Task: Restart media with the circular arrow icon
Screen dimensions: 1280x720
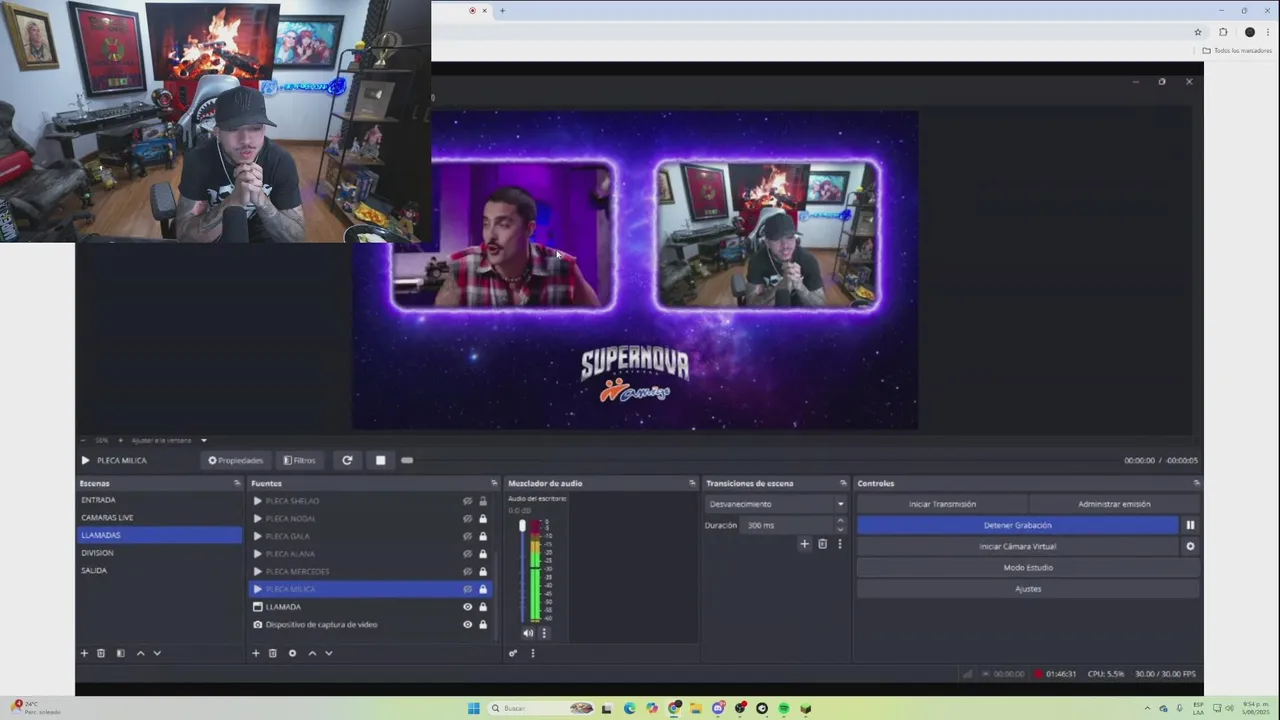Action: pyautogui.click(x=347, y=460)
